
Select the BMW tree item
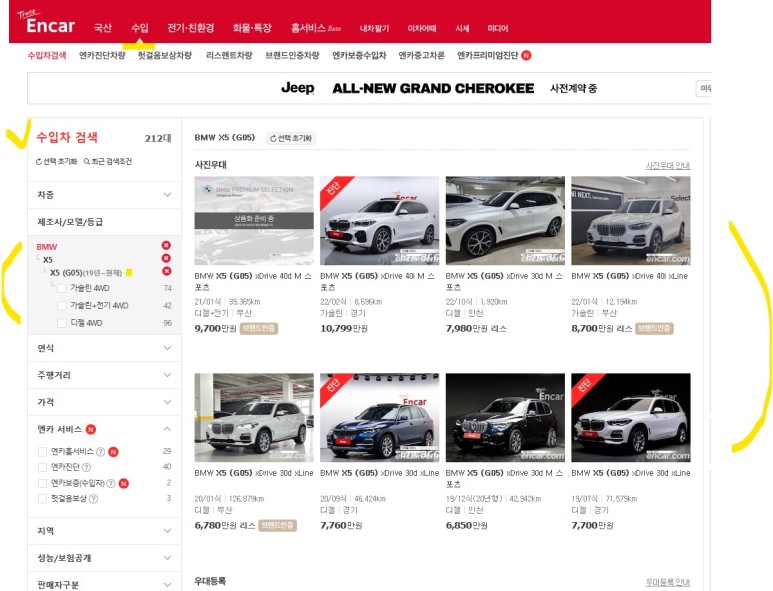(47, 247)
